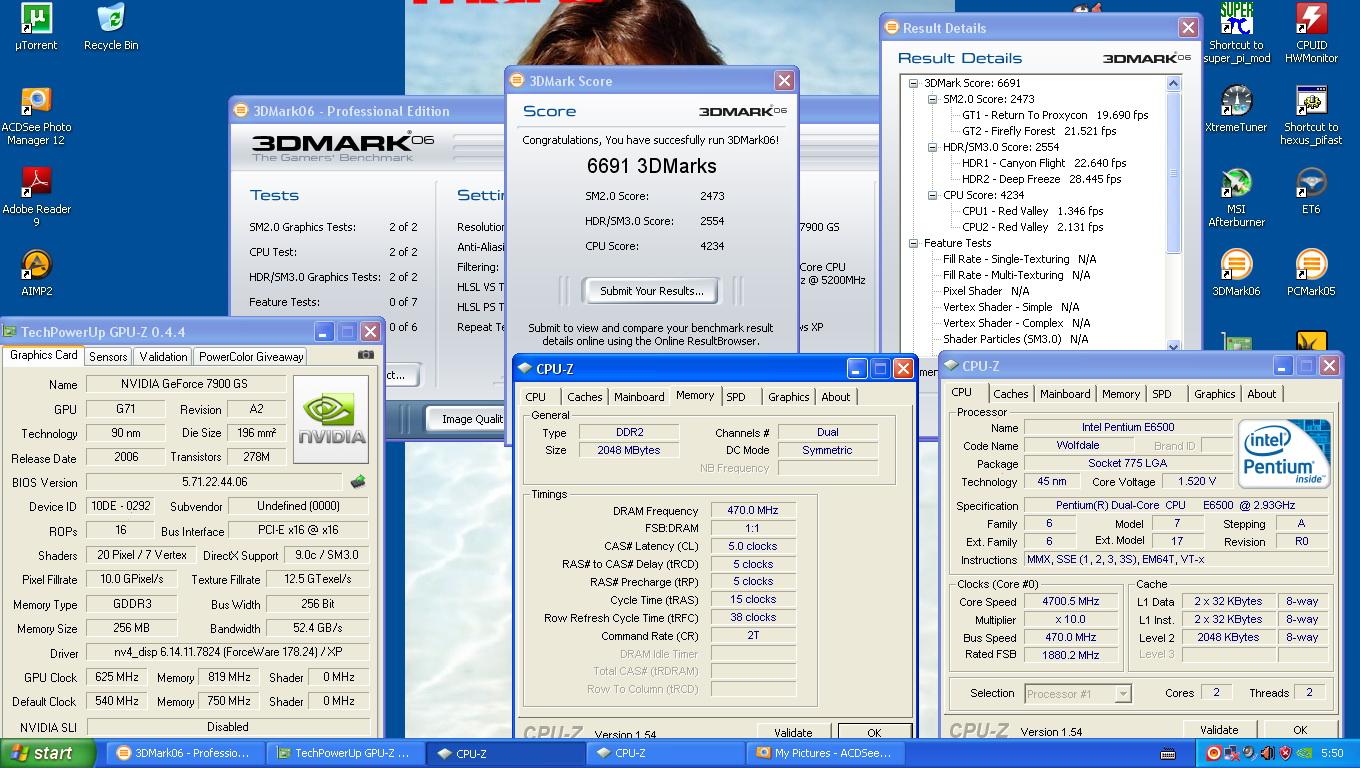The width and height of the screenshot is (1360, 768).
Task: Select the ACDSee Photo Manager 12 desktop icon
Action: [x=36, y=116]
